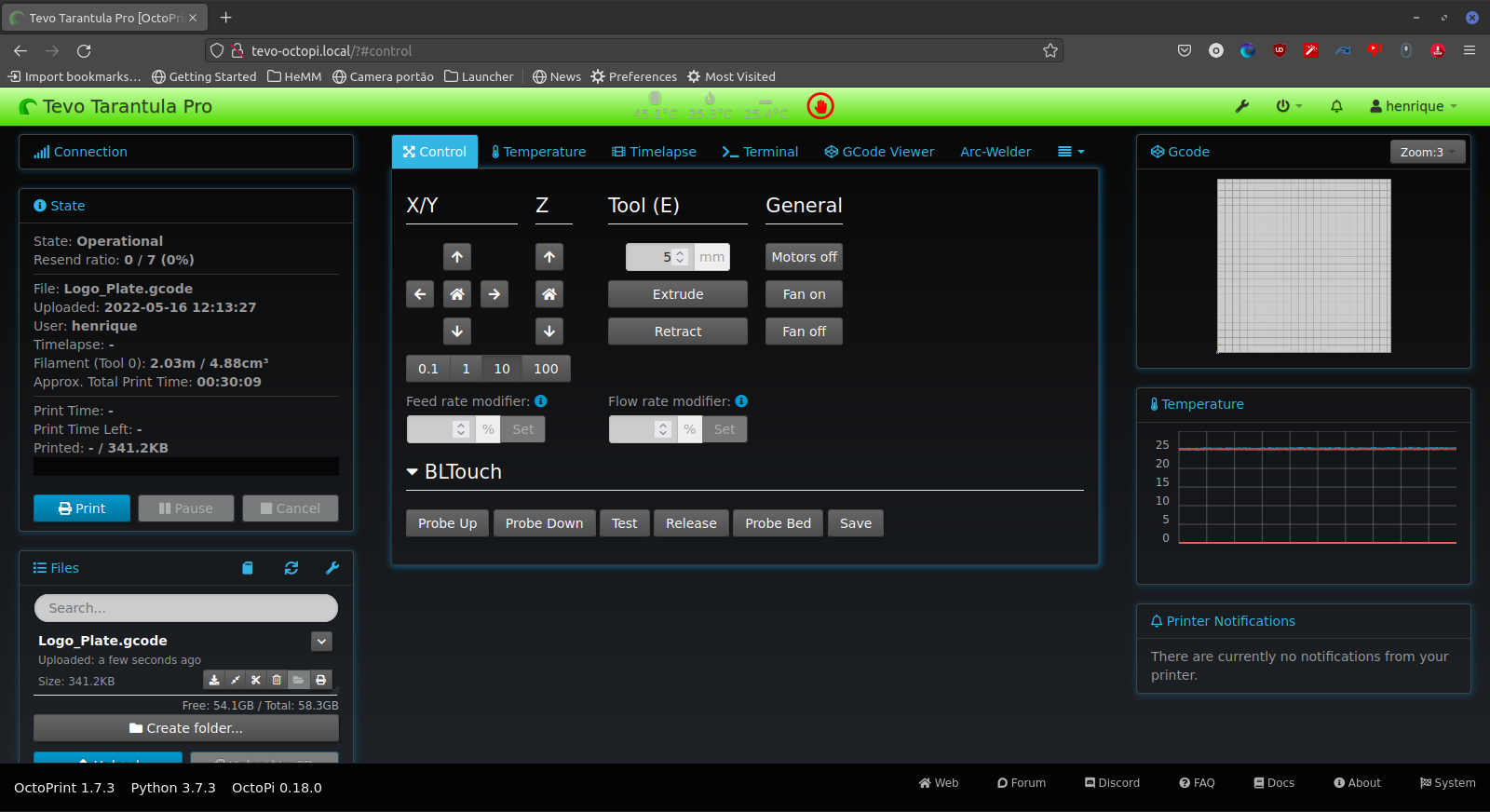Delete Logo_Plate.gcode with trash icon
The width and height of the screenshot is (1490, 812).
[277, 680]
